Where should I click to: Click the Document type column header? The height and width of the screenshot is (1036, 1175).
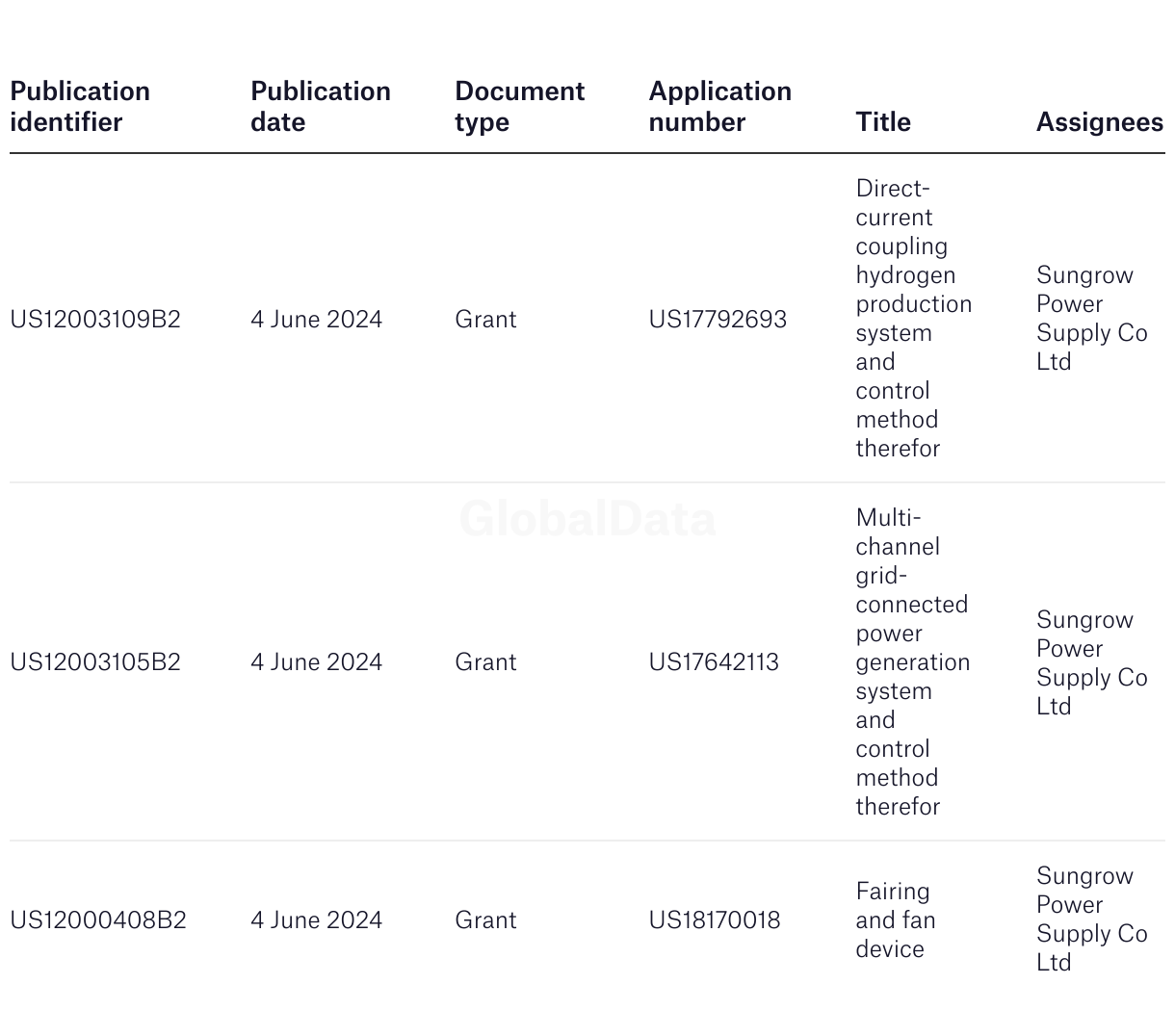pos(519,107)
